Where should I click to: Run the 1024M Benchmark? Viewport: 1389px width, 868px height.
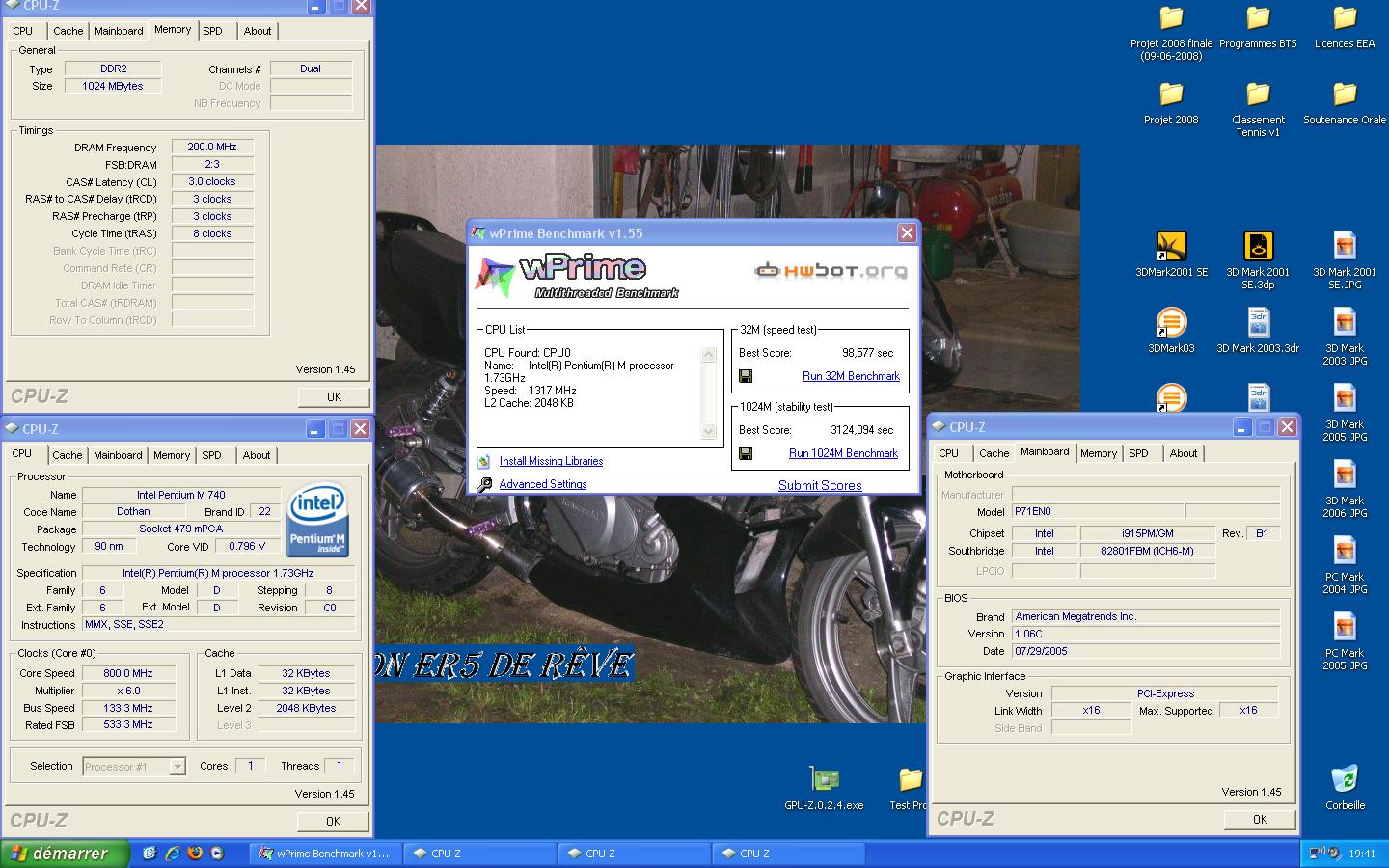843,453
